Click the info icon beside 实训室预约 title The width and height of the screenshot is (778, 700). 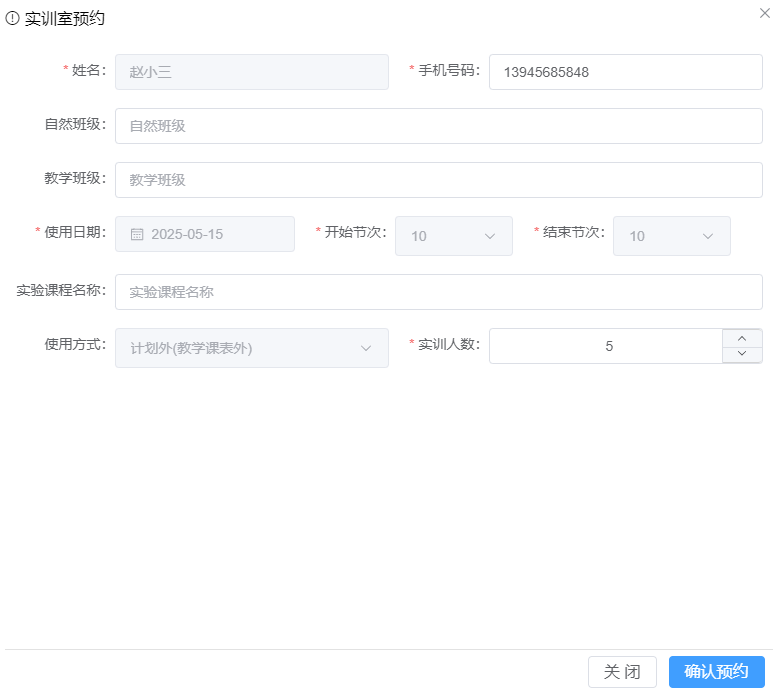pos(13,18)
